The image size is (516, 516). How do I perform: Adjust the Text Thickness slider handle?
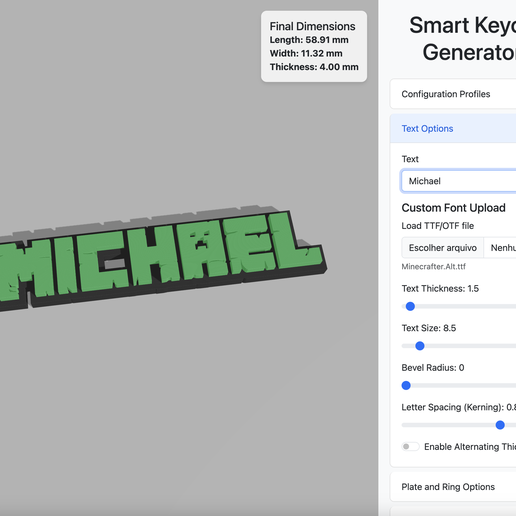410,306
